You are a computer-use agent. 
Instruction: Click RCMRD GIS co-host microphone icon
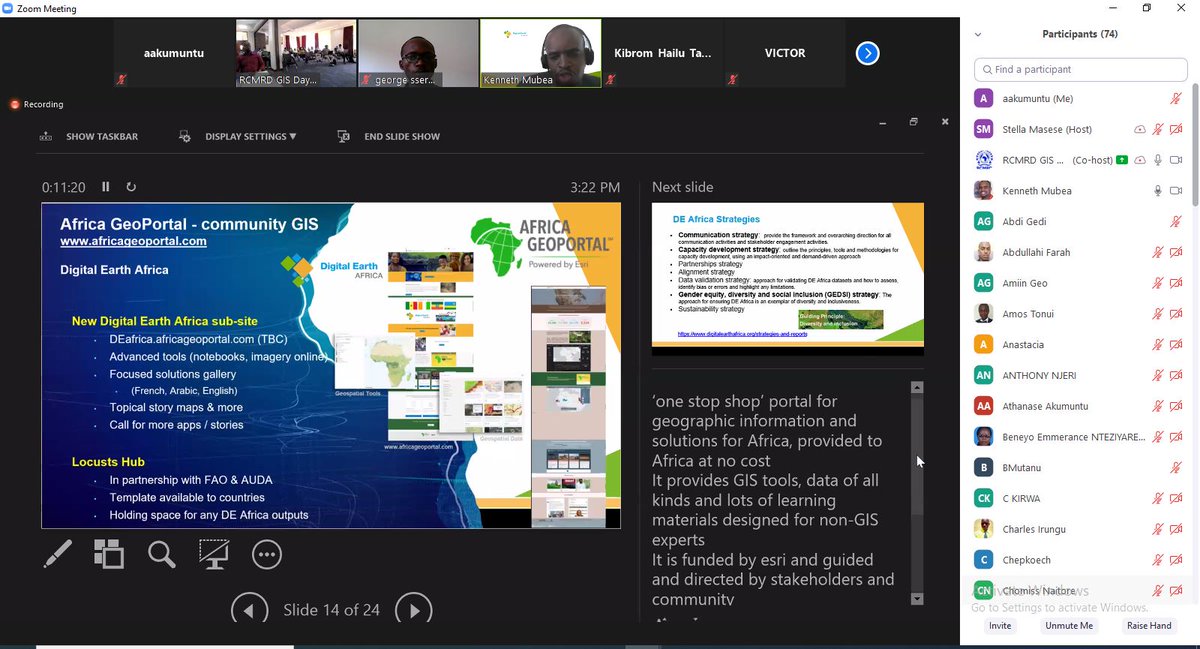coord(1158,160)
